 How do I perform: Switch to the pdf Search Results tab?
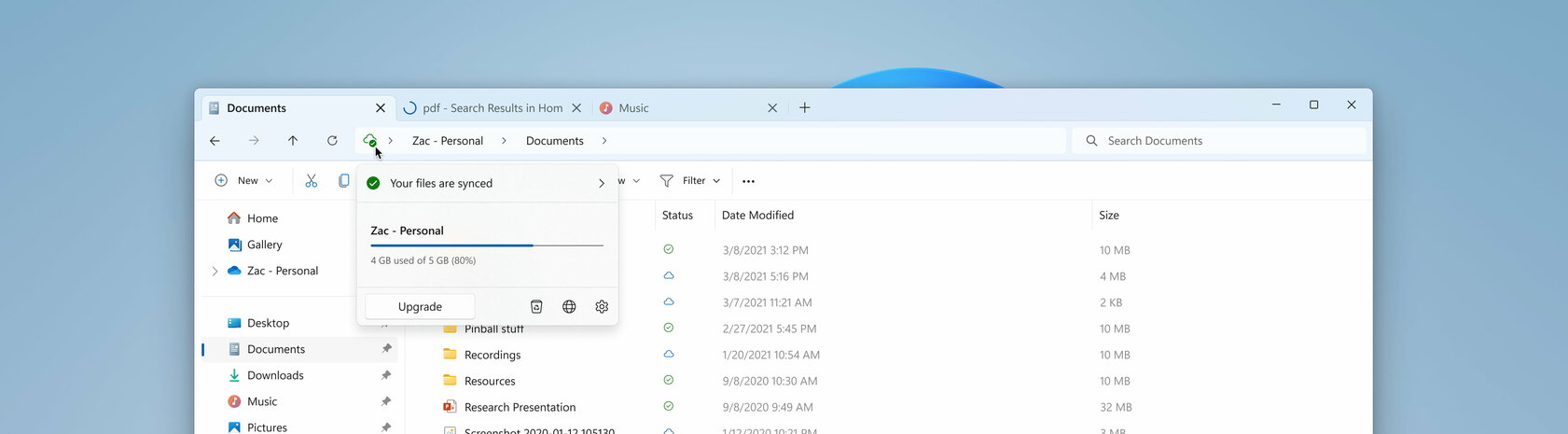[493, 107]
